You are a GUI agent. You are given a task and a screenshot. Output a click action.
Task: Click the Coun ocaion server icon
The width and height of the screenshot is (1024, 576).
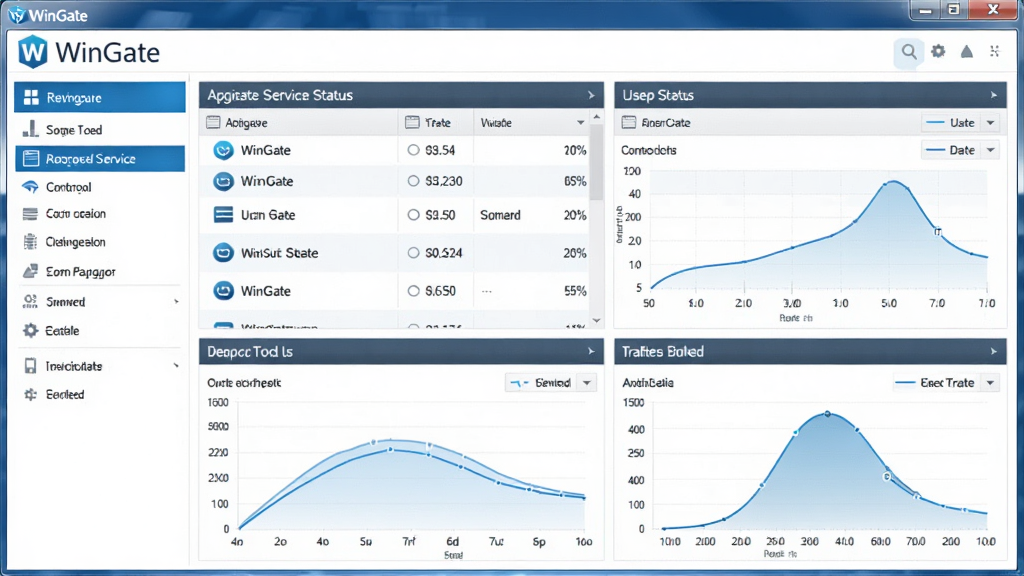pos(30,214)
